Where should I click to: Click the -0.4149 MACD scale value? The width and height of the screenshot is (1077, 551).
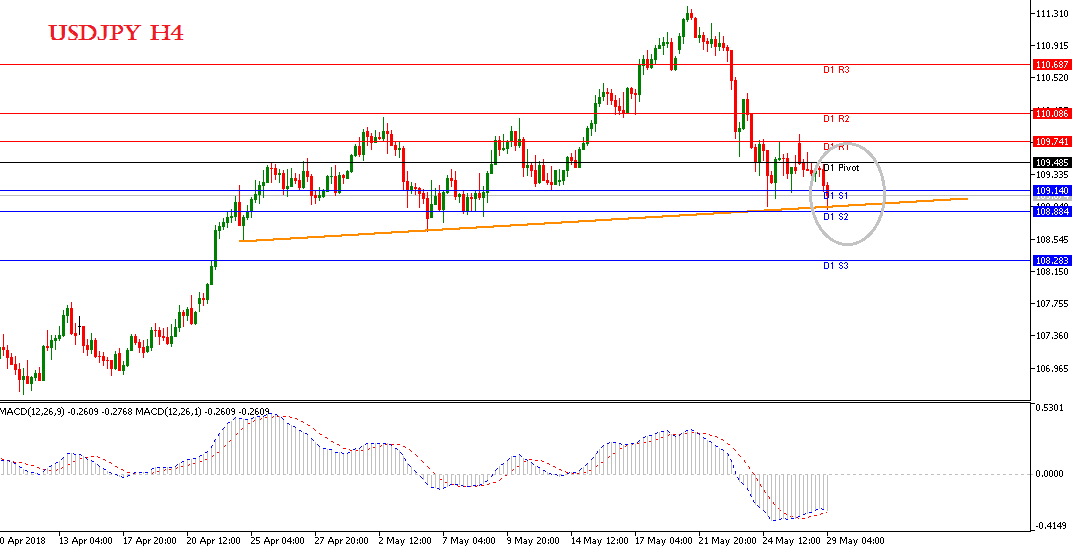(1052, 526)
